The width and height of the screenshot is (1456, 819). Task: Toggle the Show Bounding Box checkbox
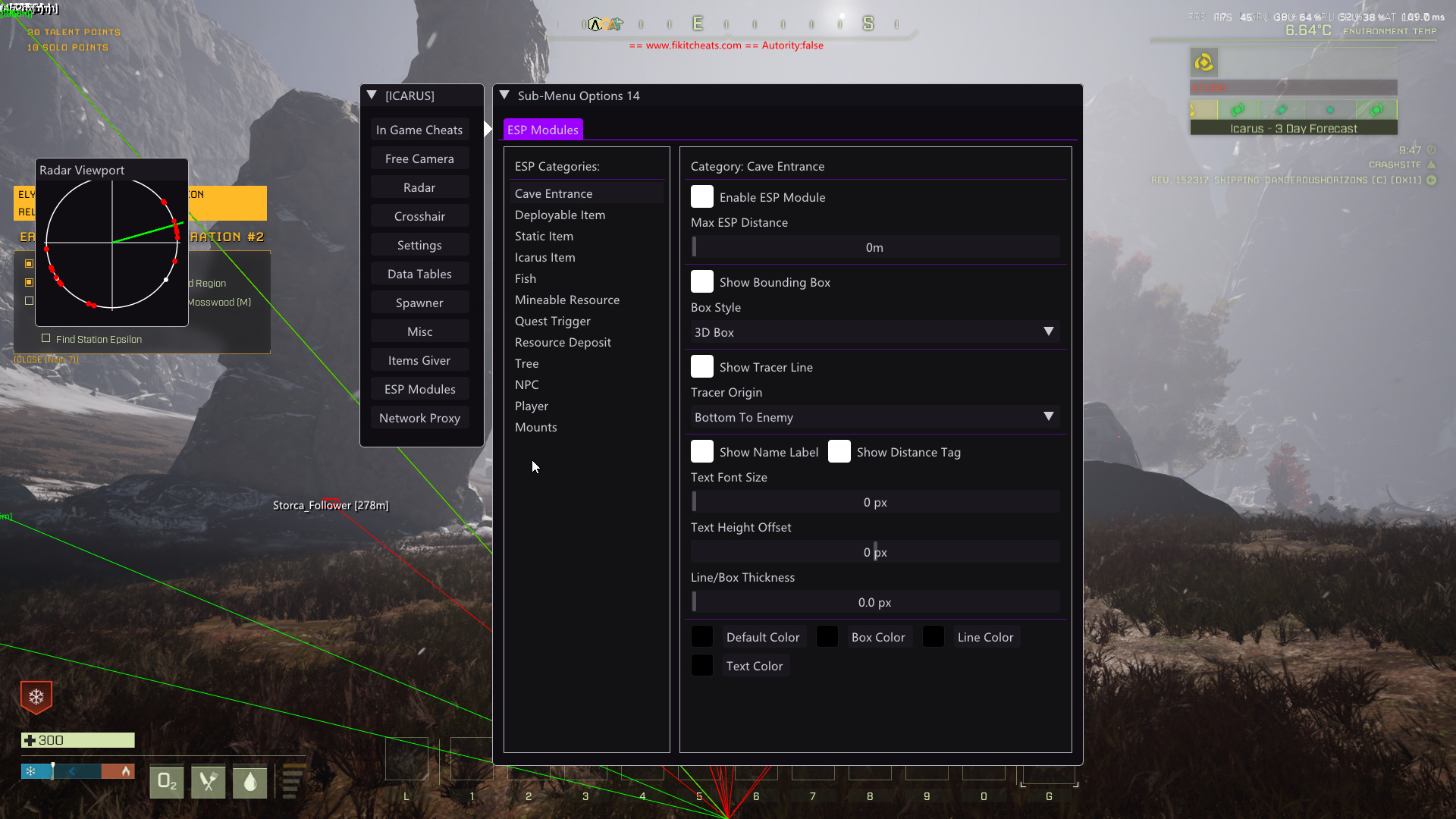(702, 282)
